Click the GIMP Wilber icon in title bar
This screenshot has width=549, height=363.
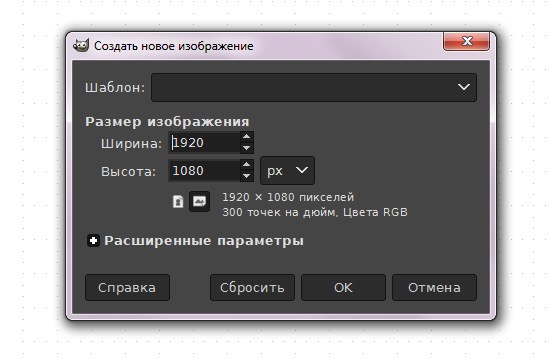(81, 46)
